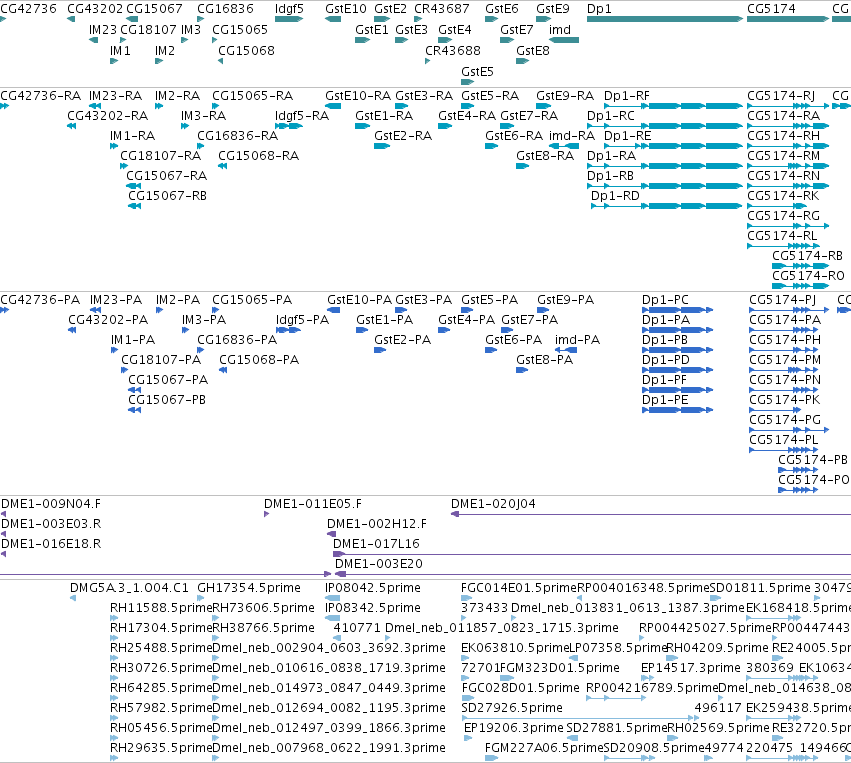Click EST RH17304.5prime label
This screenshot has width=851, height=763.
[x=161, y=628]
